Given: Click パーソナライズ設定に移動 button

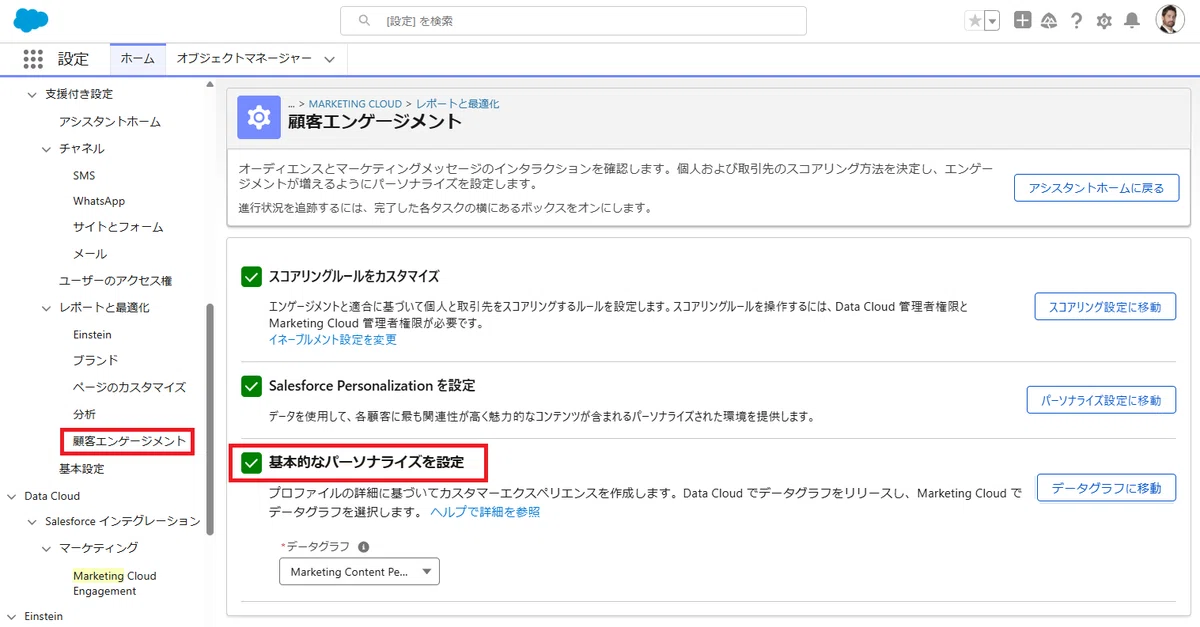Looking at the screenshot, I should point(1101,400).
